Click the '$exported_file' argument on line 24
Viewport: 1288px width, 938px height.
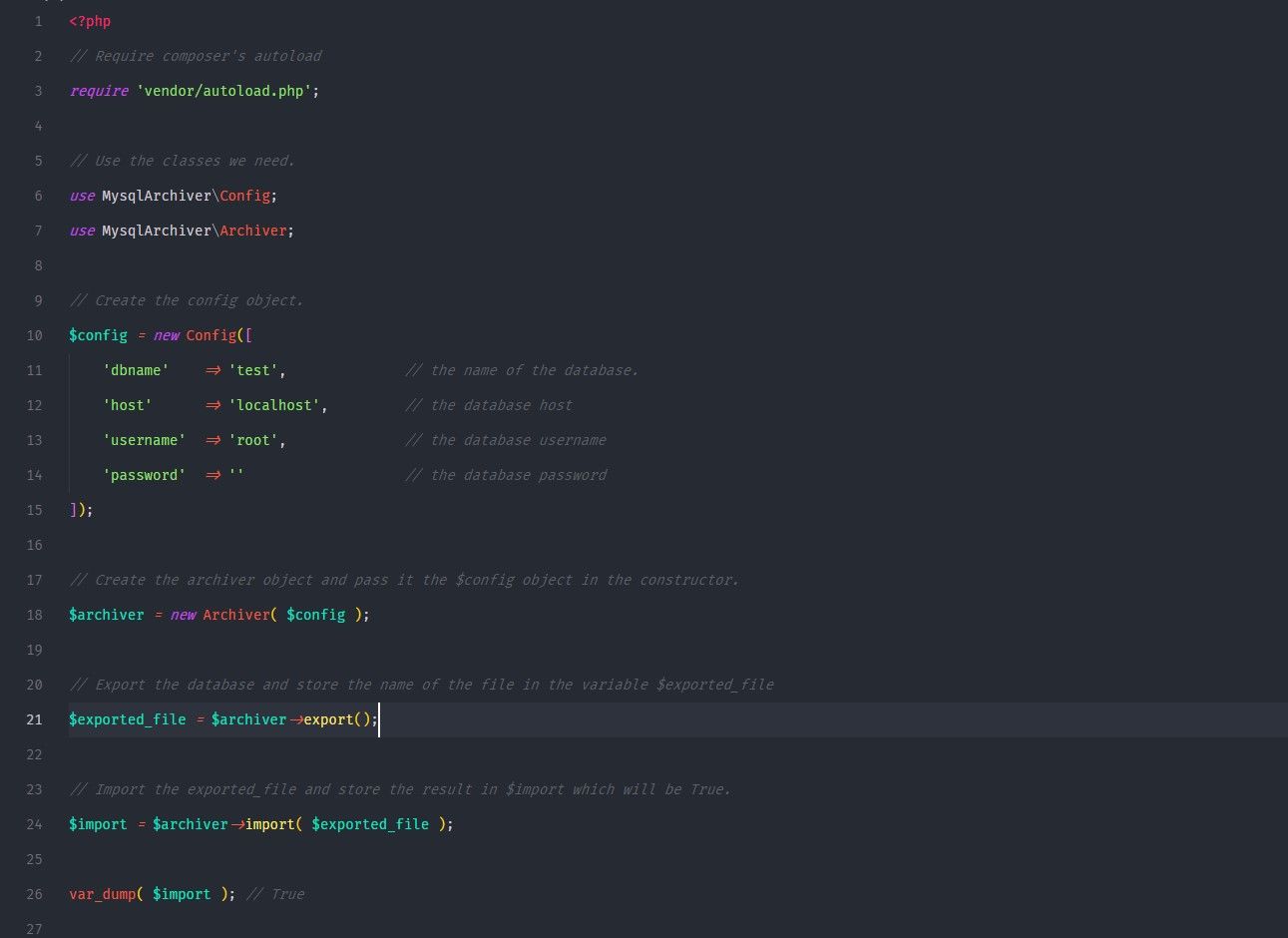(x=371, y=824)
